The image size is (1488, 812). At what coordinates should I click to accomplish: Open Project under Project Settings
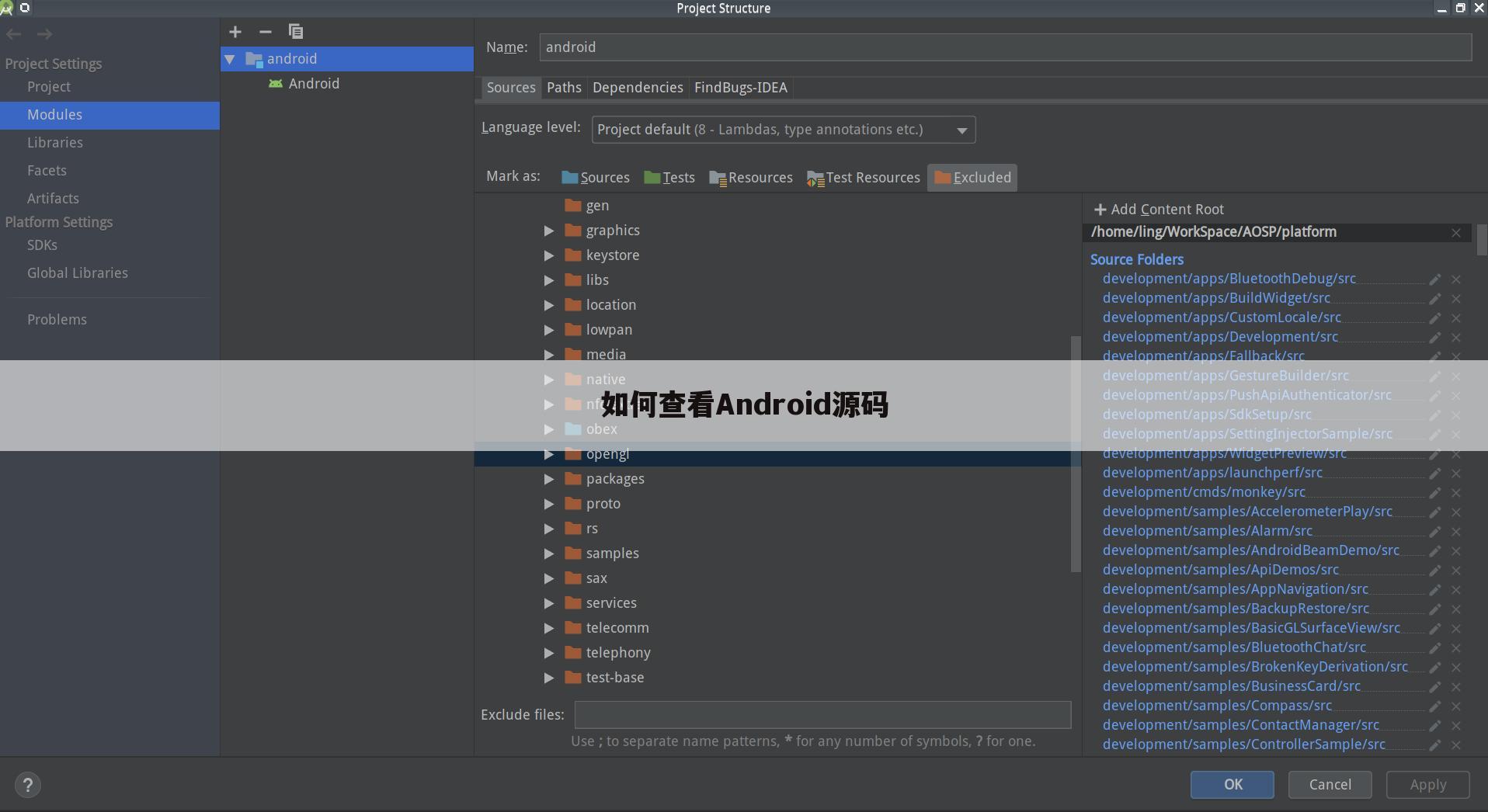pos(48,87)
